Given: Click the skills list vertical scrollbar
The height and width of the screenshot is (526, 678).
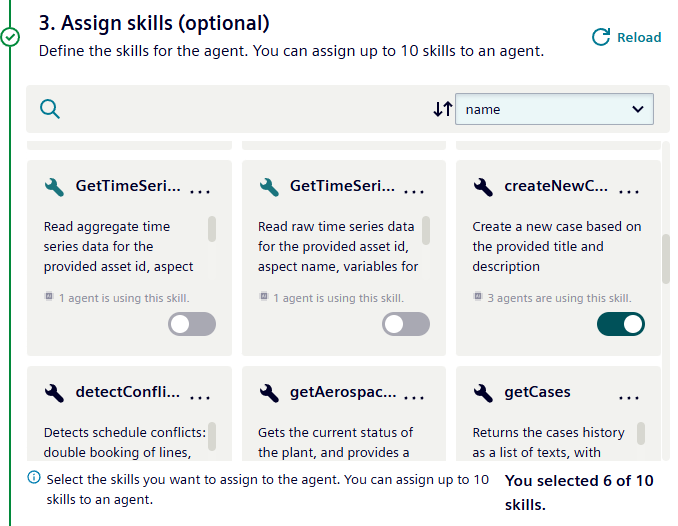Looking at the screenshot, I should click(665, 259).
